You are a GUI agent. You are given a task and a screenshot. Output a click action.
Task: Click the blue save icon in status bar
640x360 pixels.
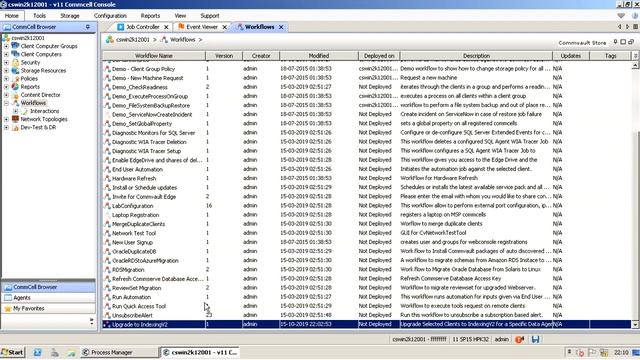(536, 339)
